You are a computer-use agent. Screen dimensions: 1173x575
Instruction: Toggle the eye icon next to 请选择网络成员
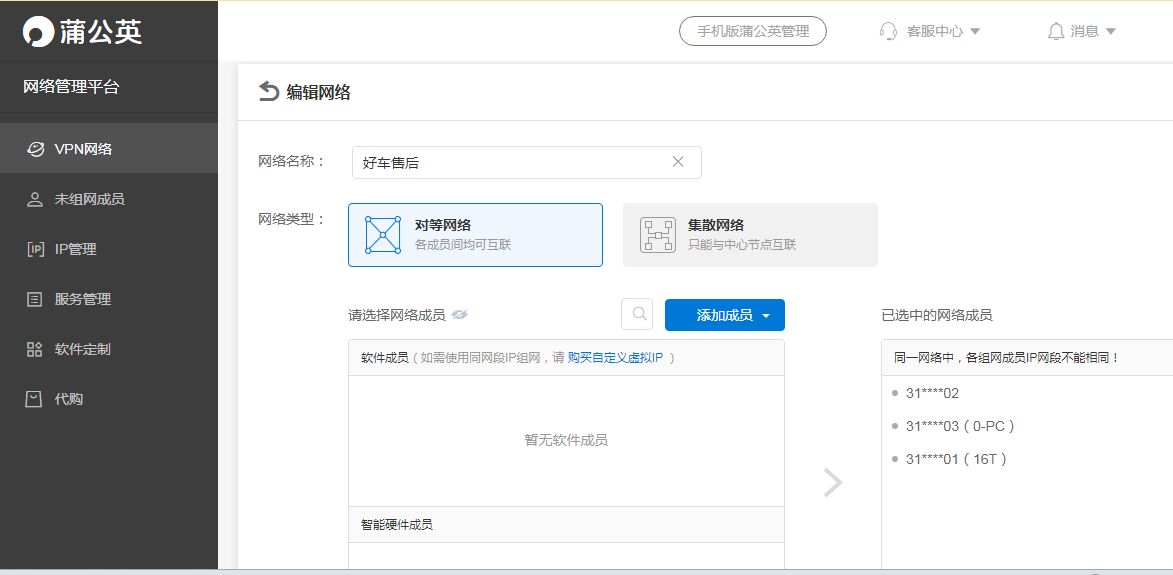pos(459,315)
